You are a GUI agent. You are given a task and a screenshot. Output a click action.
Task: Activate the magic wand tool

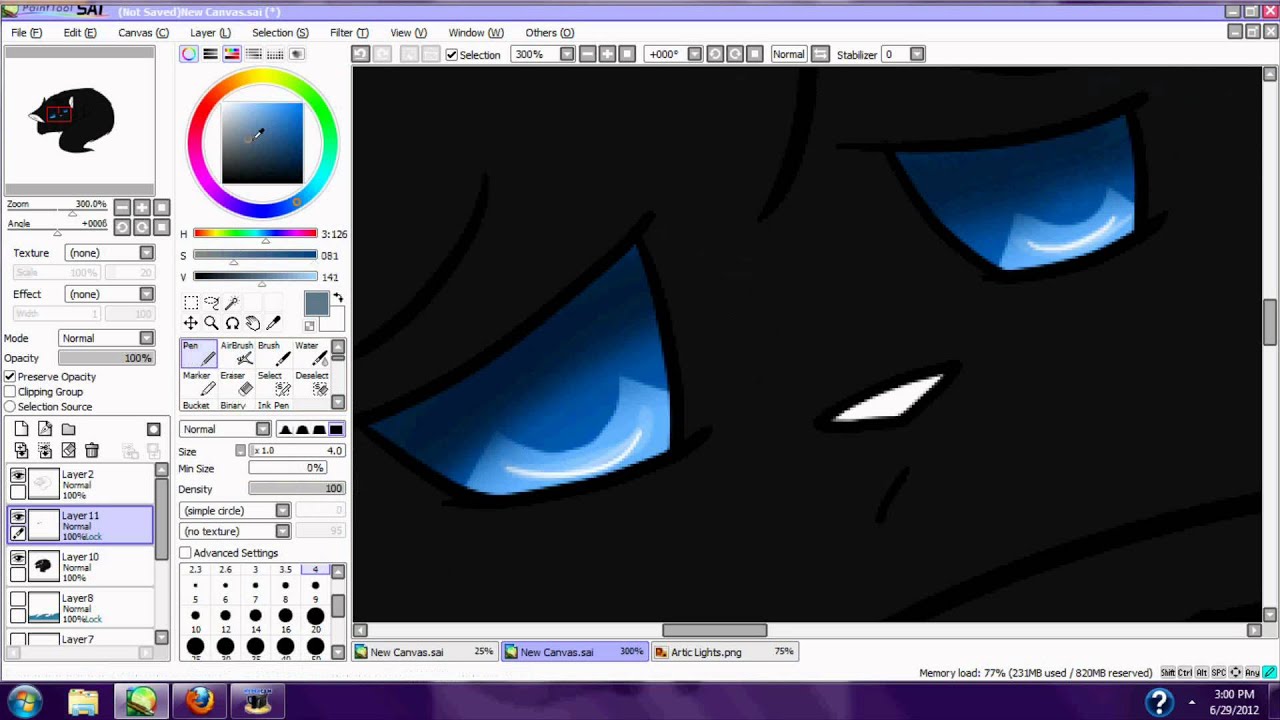[x=232, y=302]
